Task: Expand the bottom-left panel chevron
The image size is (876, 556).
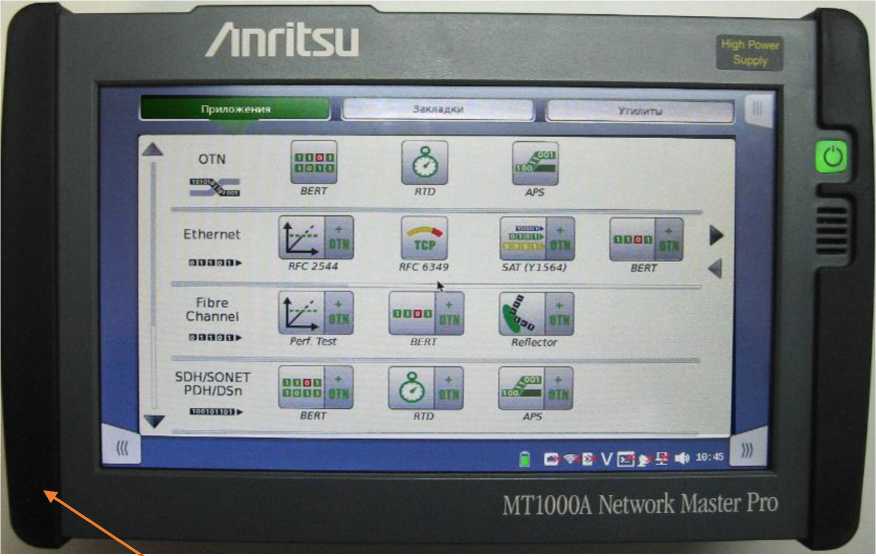Action: click(x=121, y=449)
